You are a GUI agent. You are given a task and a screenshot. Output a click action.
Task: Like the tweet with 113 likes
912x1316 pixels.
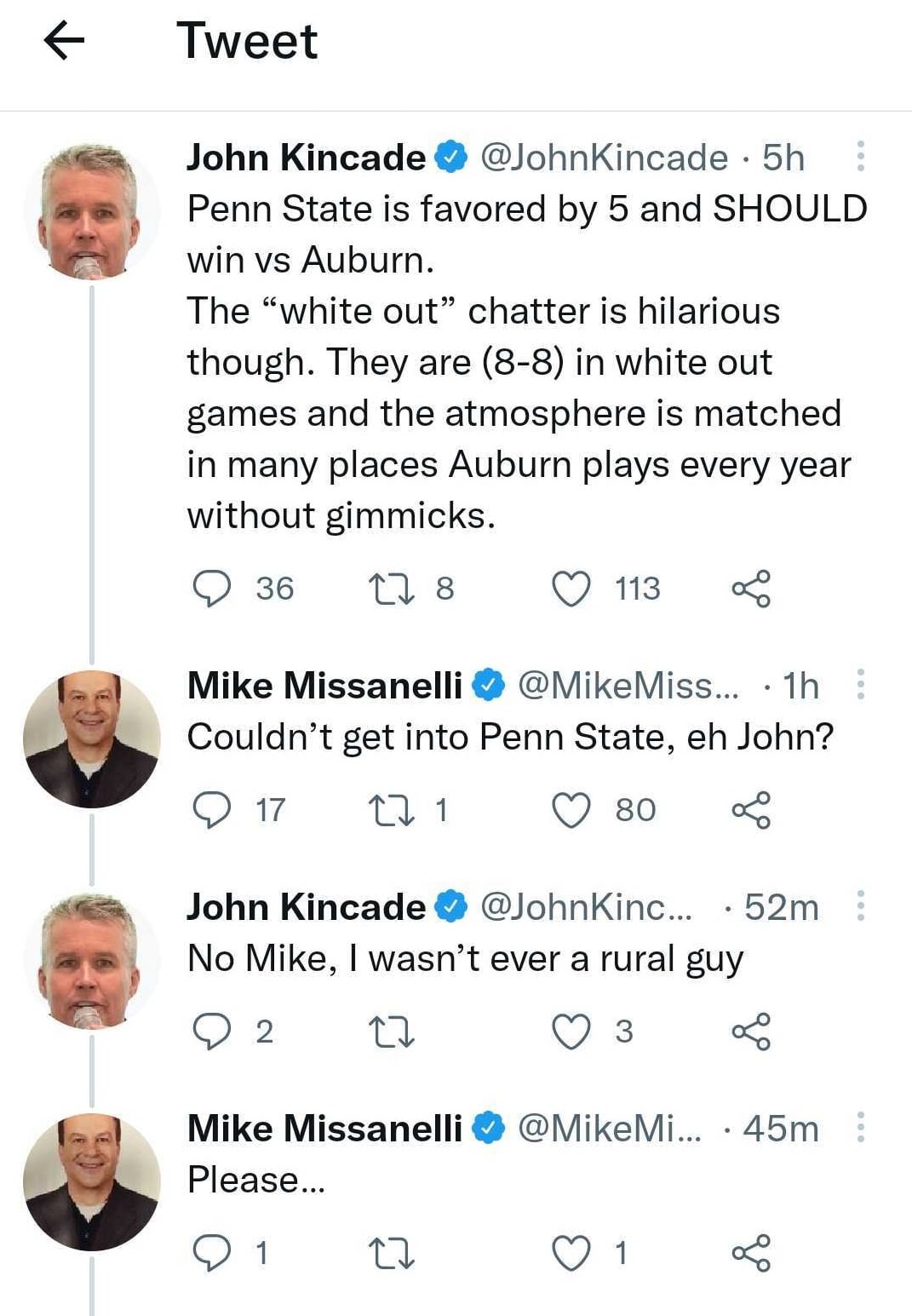click(x=571, y=589)
